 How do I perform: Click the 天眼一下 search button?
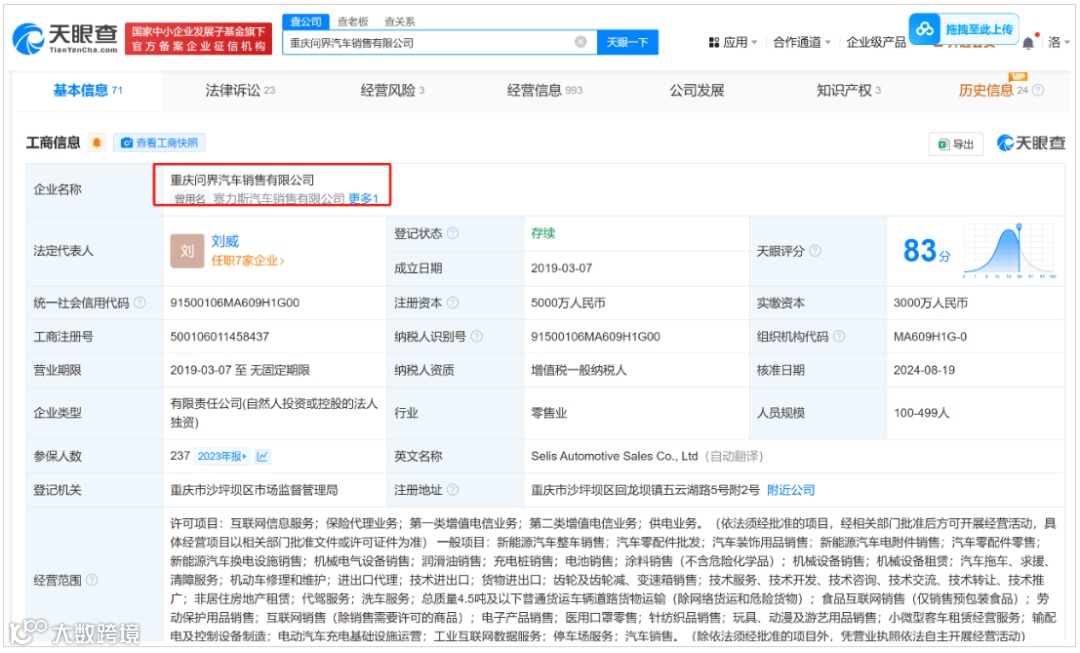point(627,42)
